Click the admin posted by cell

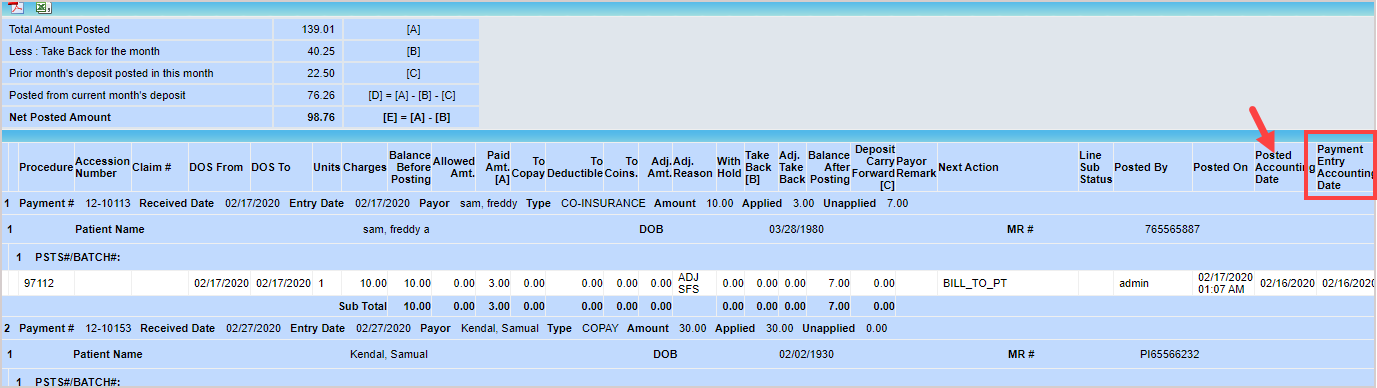pos(1134,283)
